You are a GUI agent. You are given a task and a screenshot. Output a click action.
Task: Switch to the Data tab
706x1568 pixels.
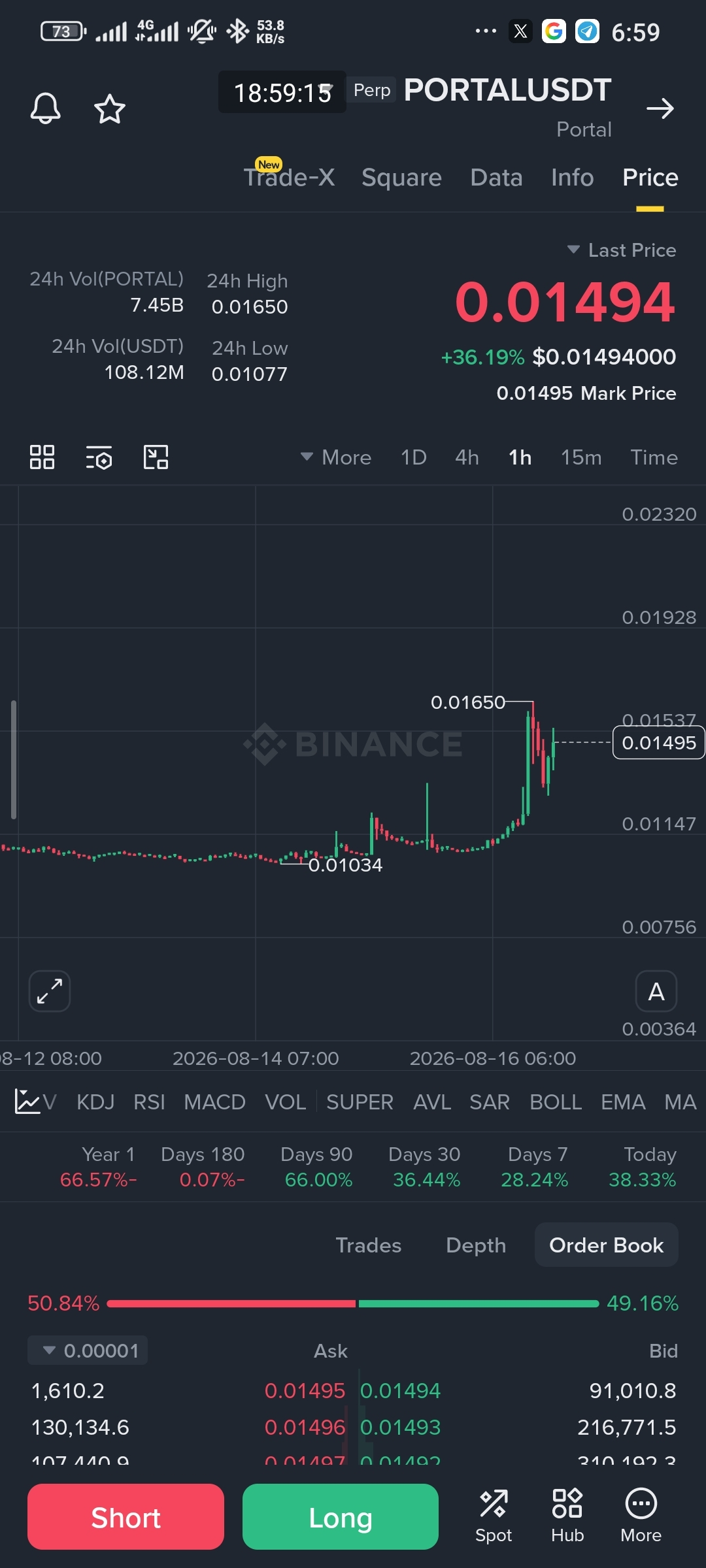point(496,178)
